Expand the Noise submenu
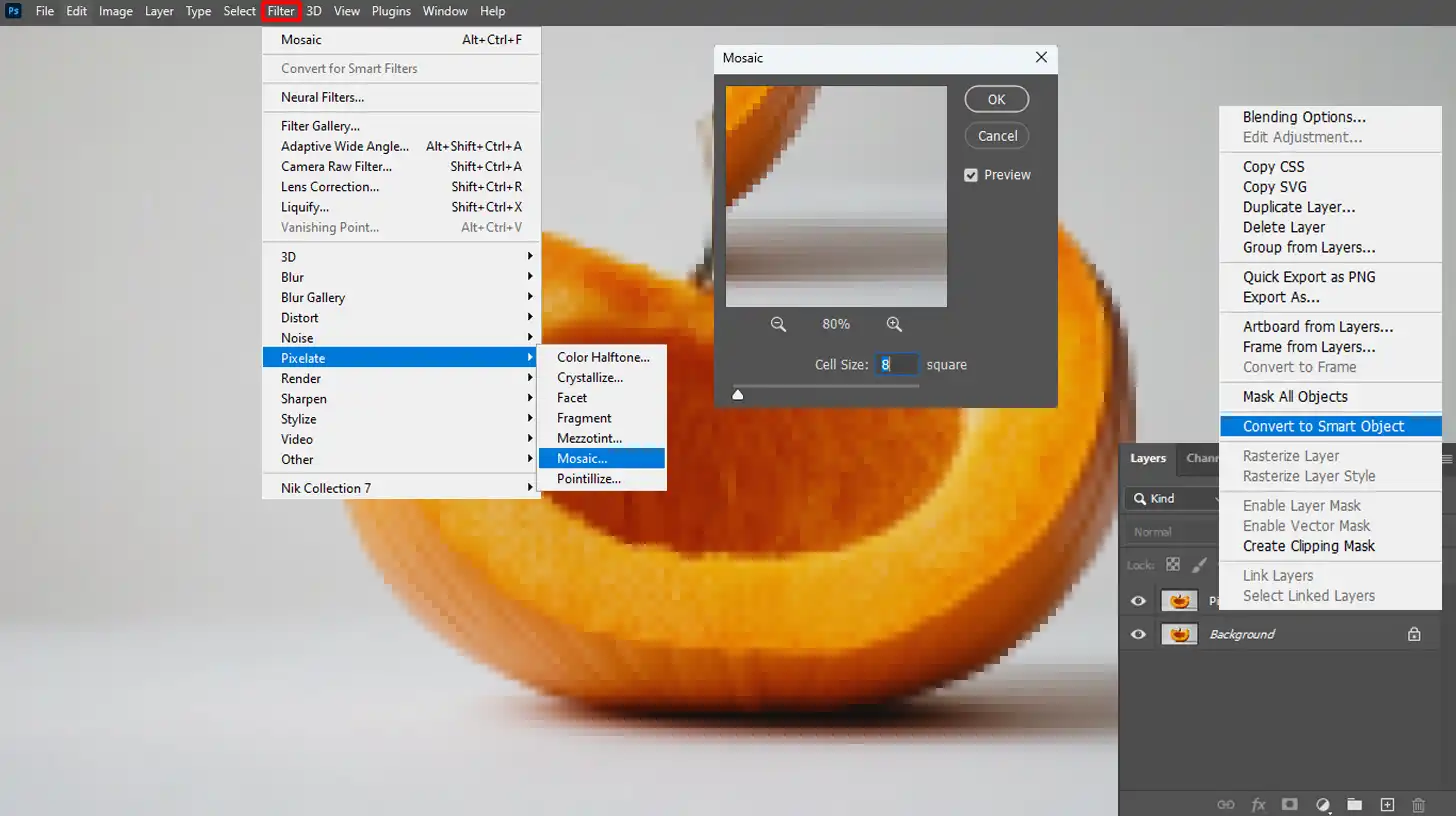 pyautogui.click(x=401, y=338)
